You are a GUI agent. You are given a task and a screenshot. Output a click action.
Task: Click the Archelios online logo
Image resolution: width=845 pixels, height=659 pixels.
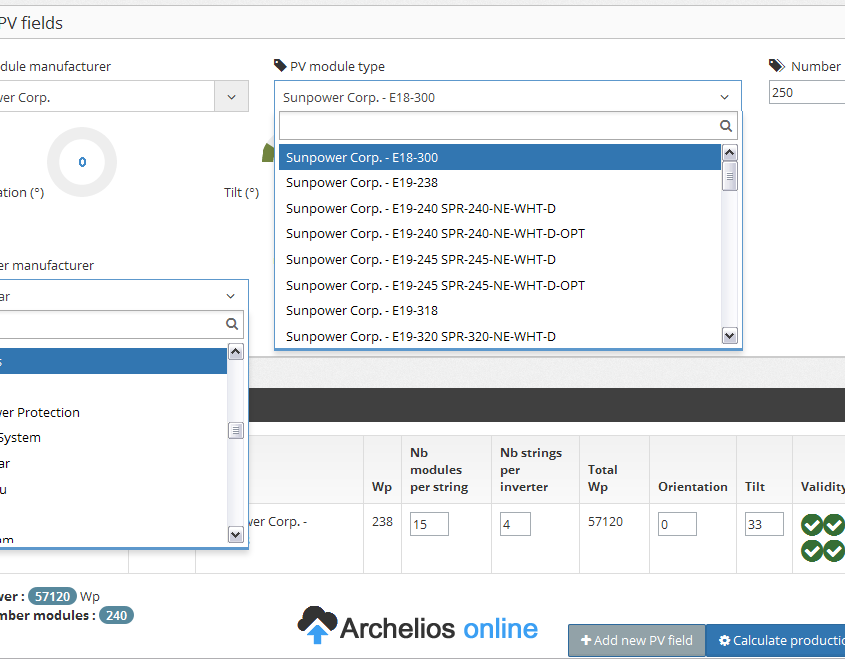(418, 626)
